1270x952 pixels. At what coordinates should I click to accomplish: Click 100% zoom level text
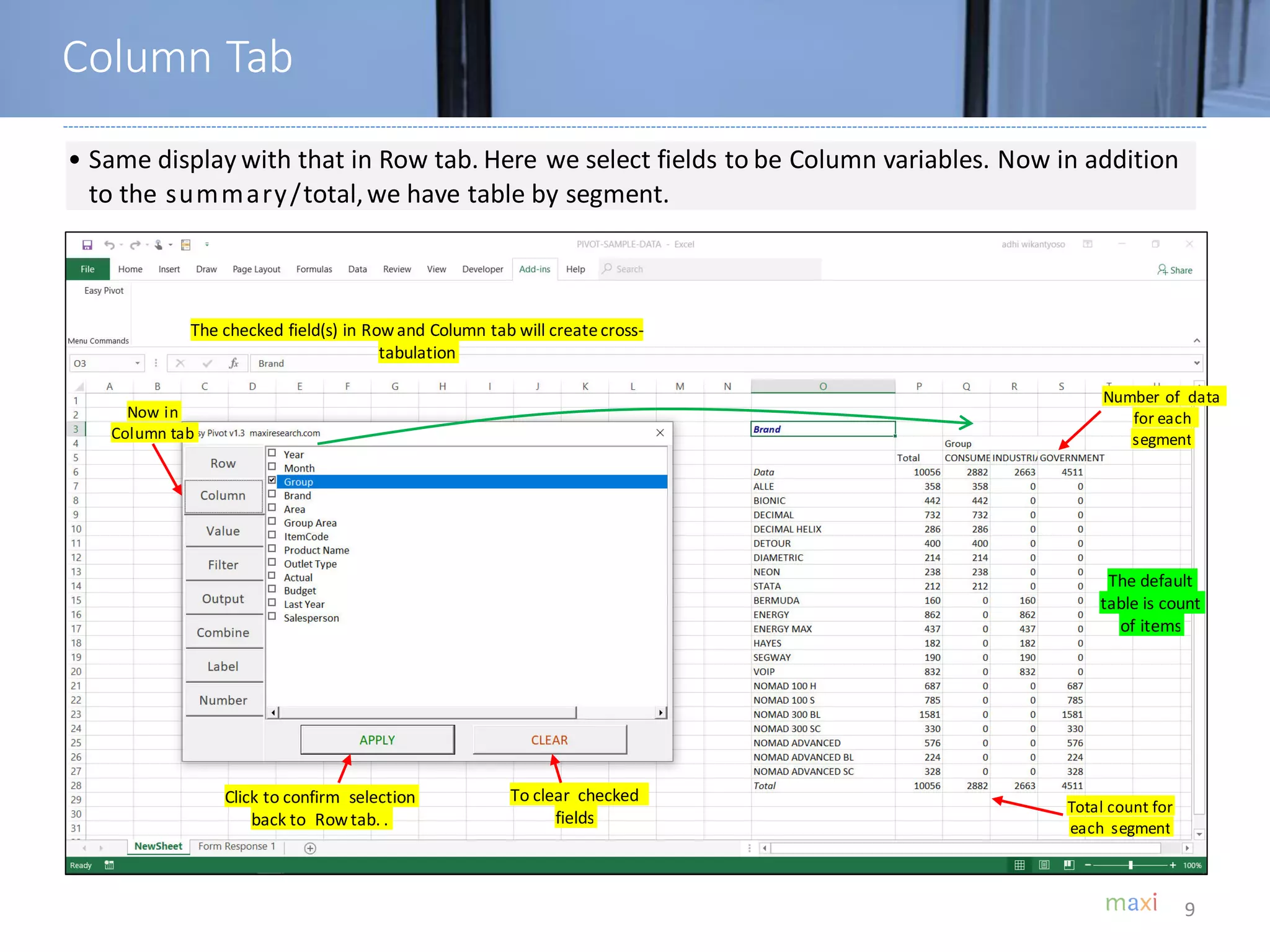[x=1192, y=865]
